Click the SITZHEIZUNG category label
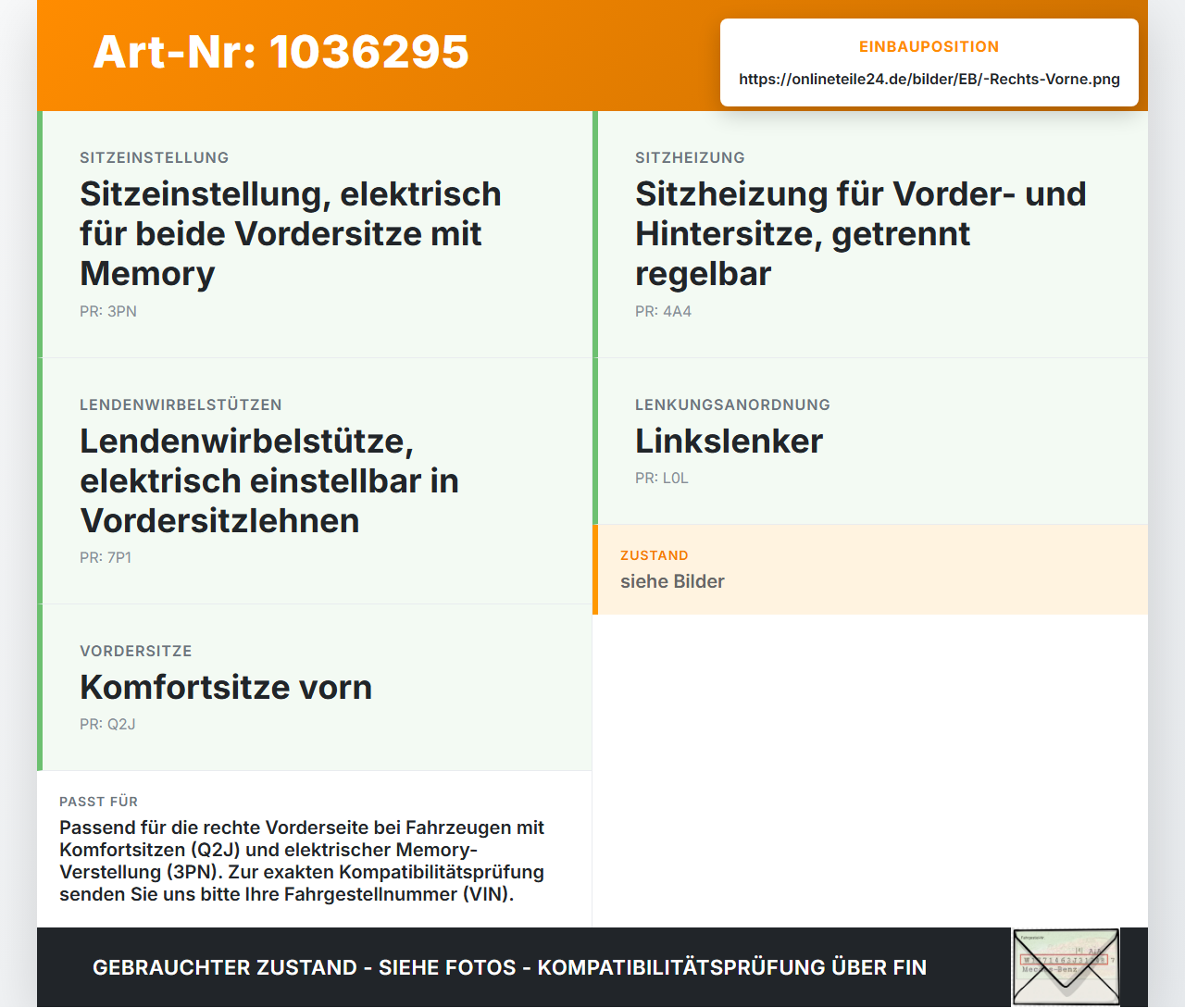The width and height of the screenshot is (1185, 1008). (690, 157)
